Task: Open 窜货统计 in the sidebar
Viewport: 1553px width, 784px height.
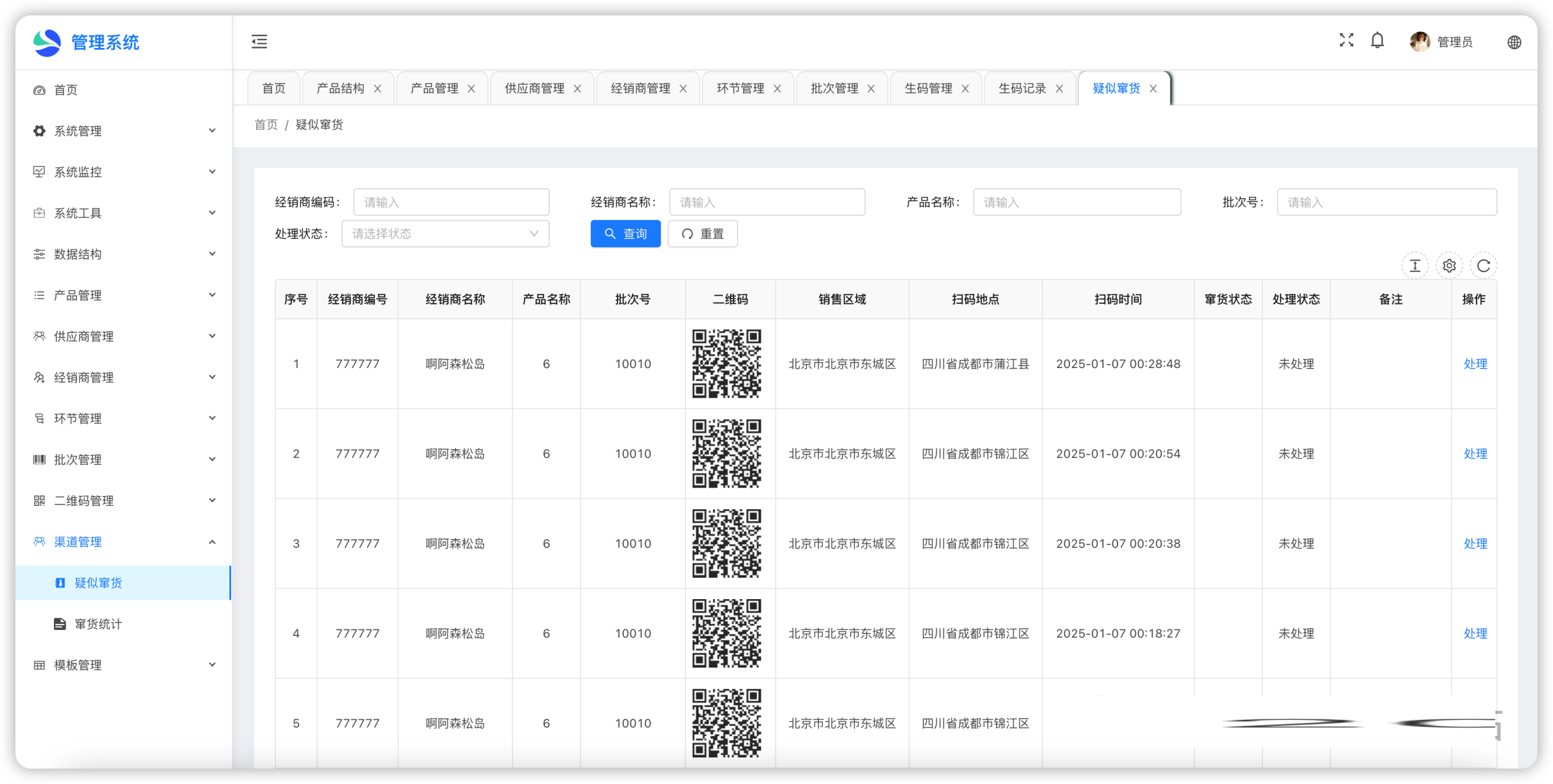Action: 98,624
